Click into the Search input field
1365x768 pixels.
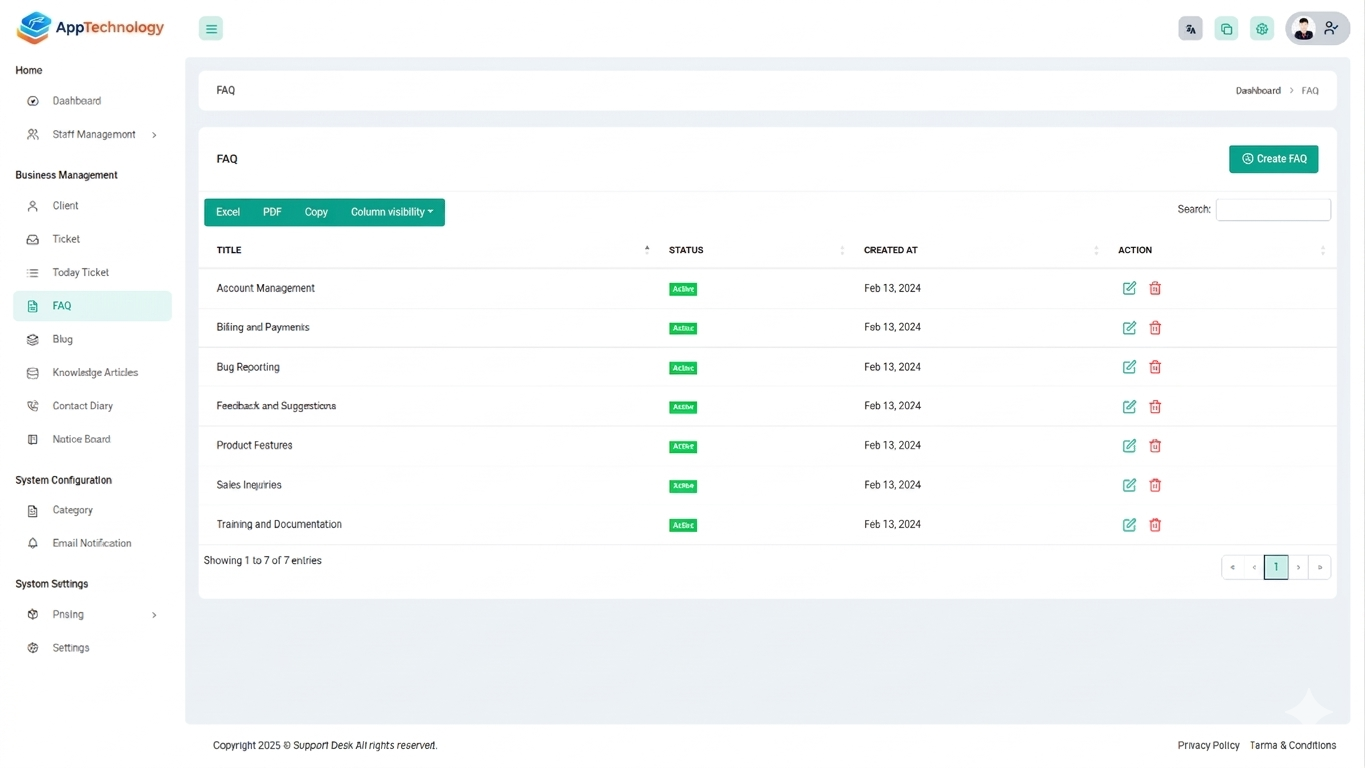pyautogui.click(x=1272, y=210)
